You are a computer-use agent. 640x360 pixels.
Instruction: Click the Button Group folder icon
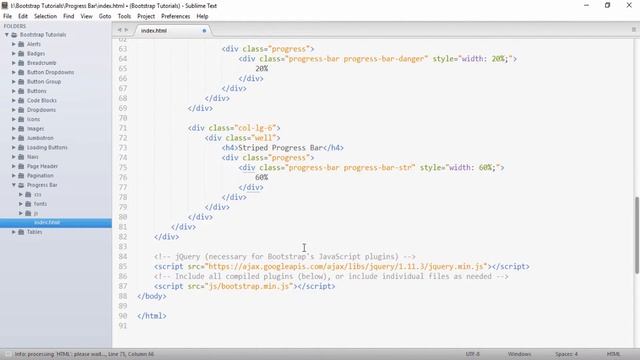coord(21,82)
